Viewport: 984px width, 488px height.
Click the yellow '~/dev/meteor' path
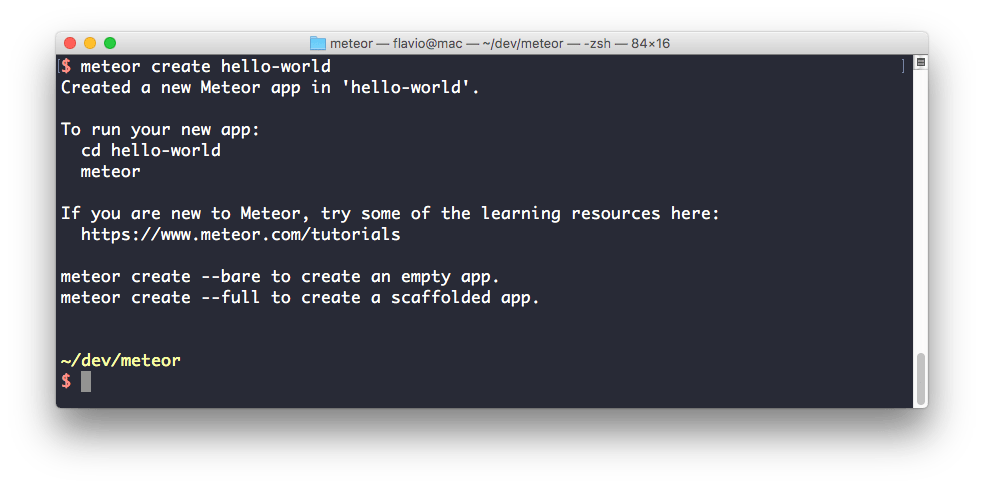[120, 361]
